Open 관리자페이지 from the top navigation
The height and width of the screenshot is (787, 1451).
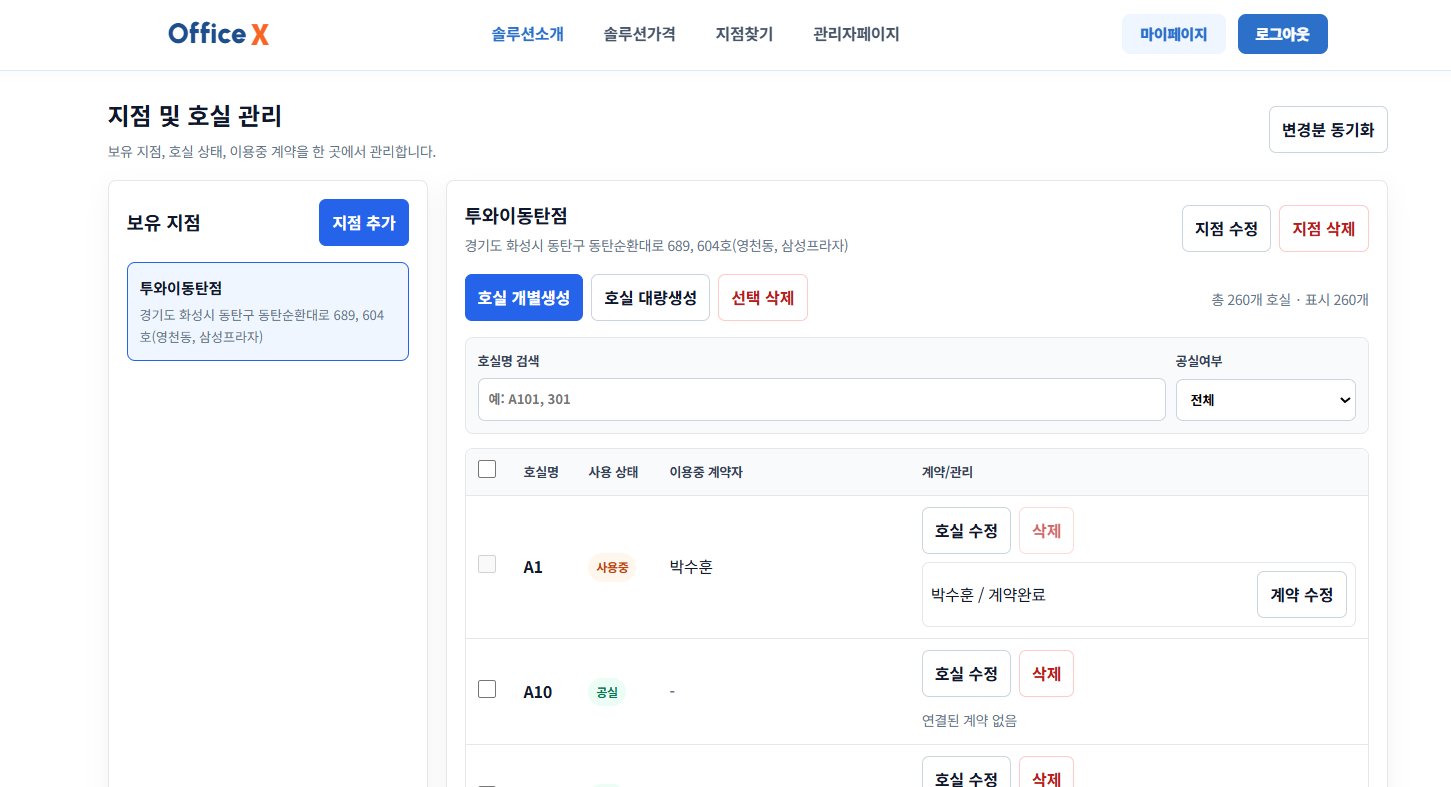(x=856, y=34)
